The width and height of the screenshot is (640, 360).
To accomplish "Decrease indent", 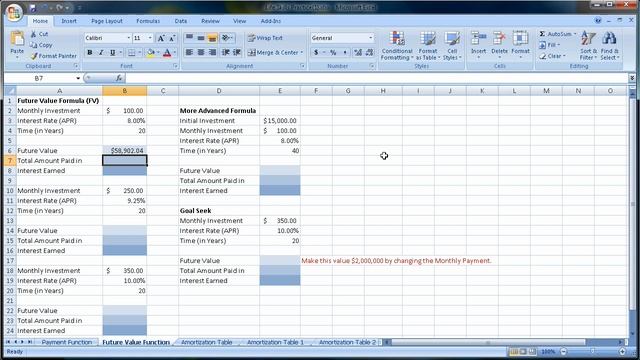I will (226, 53).
